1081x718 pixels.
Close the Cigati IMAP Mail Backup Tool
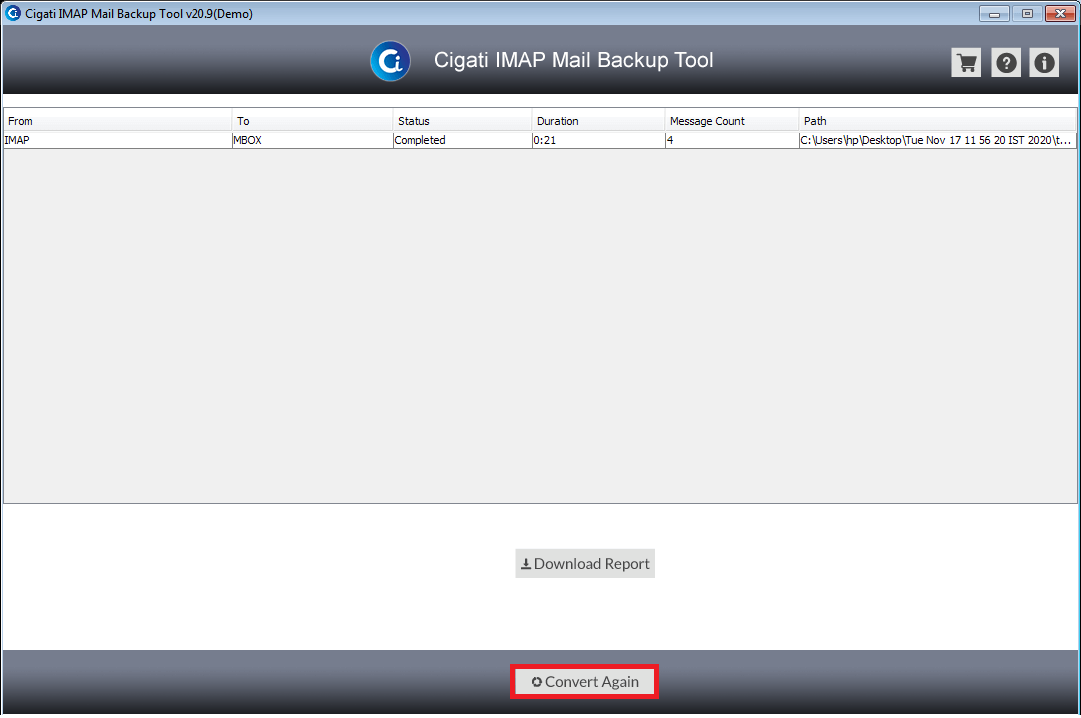[1060, 14]
